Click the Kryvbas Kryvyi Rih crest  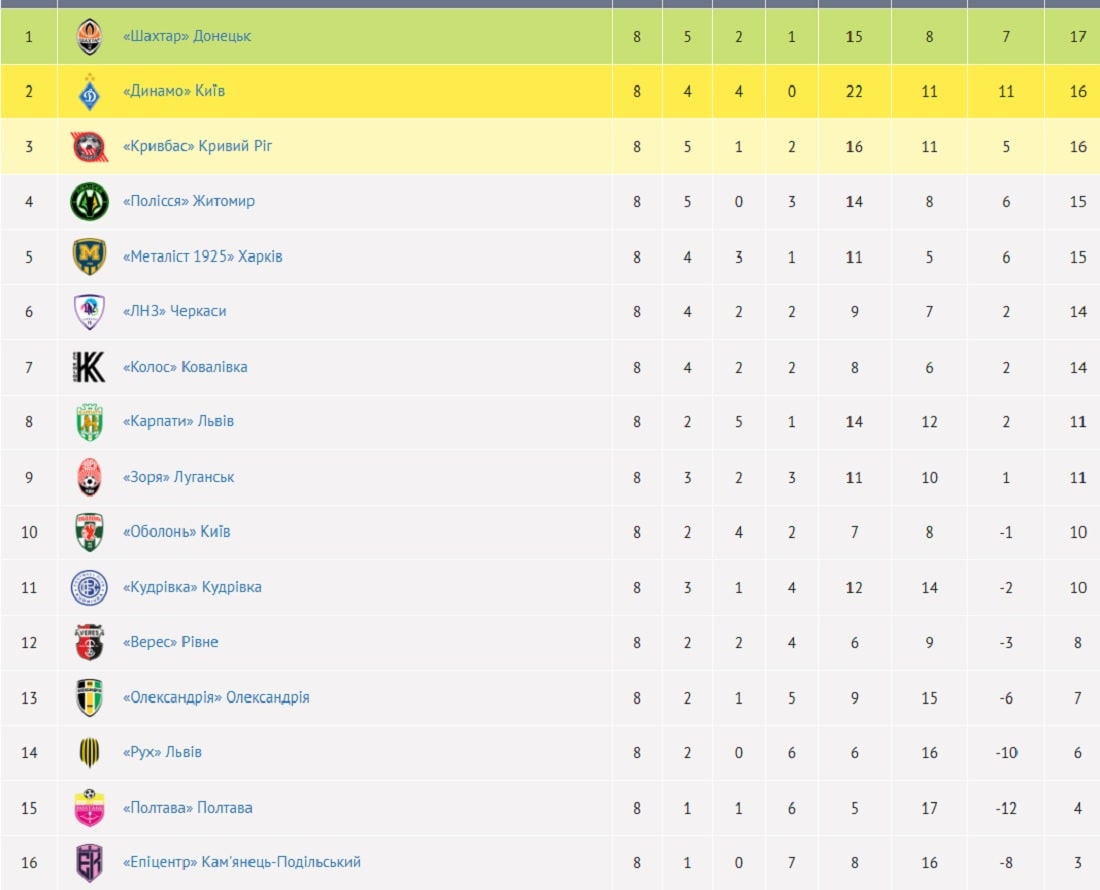89,147
